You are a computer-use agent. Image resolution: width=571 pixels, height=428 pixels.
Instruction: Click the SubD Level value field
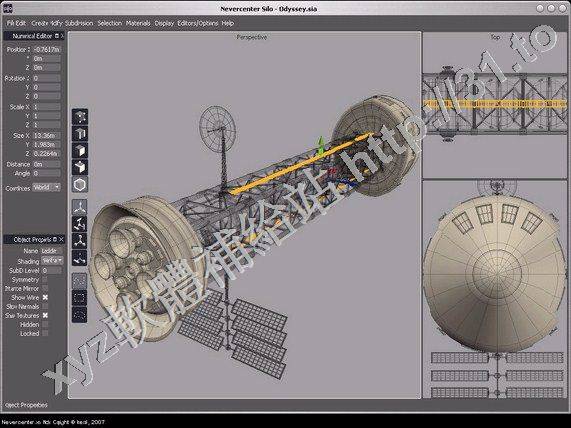(x=52, y=270)
